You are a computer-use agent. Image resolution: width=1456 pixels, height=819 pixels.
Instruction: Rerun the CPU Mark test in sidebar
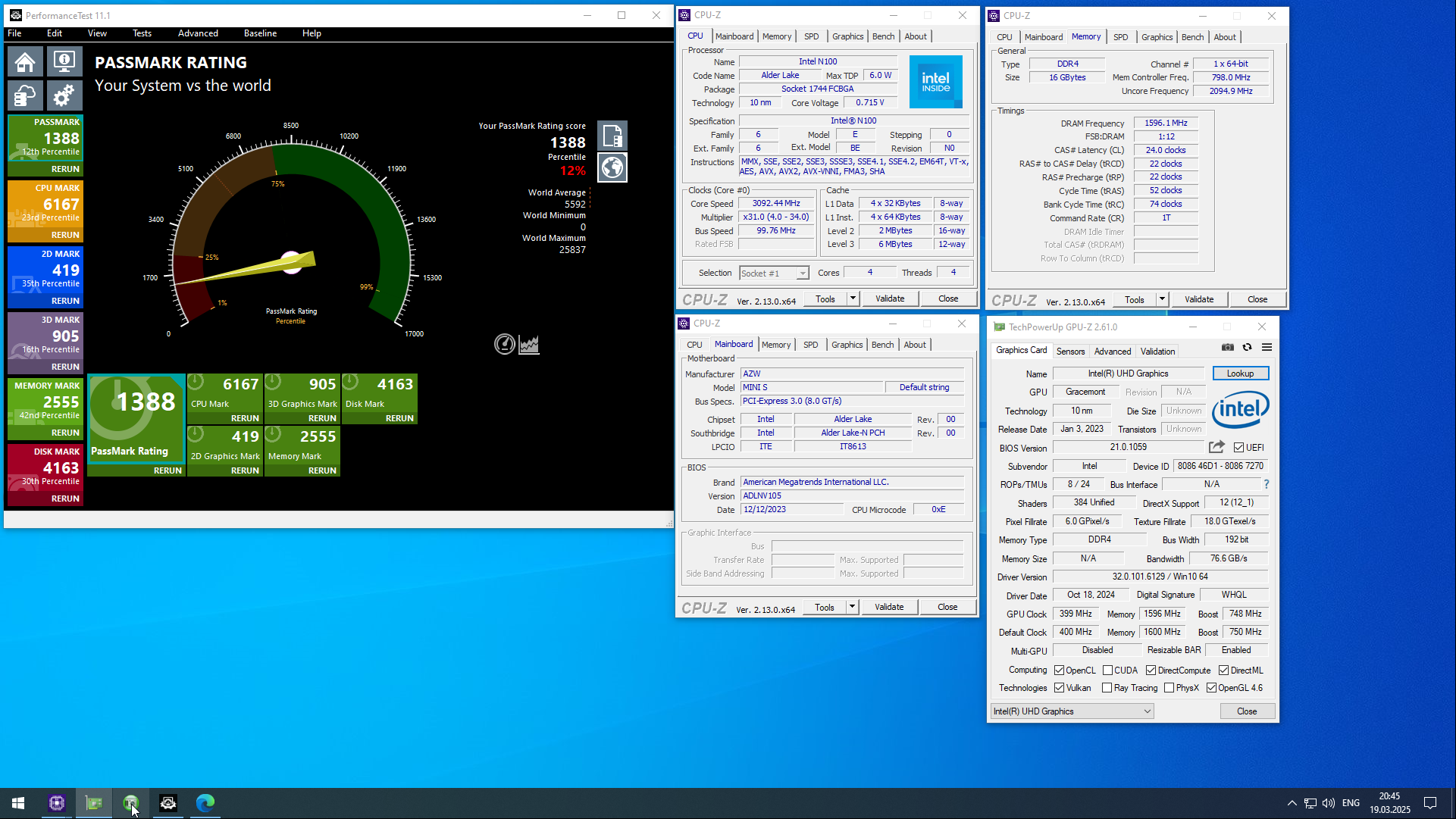click(65, 235)
